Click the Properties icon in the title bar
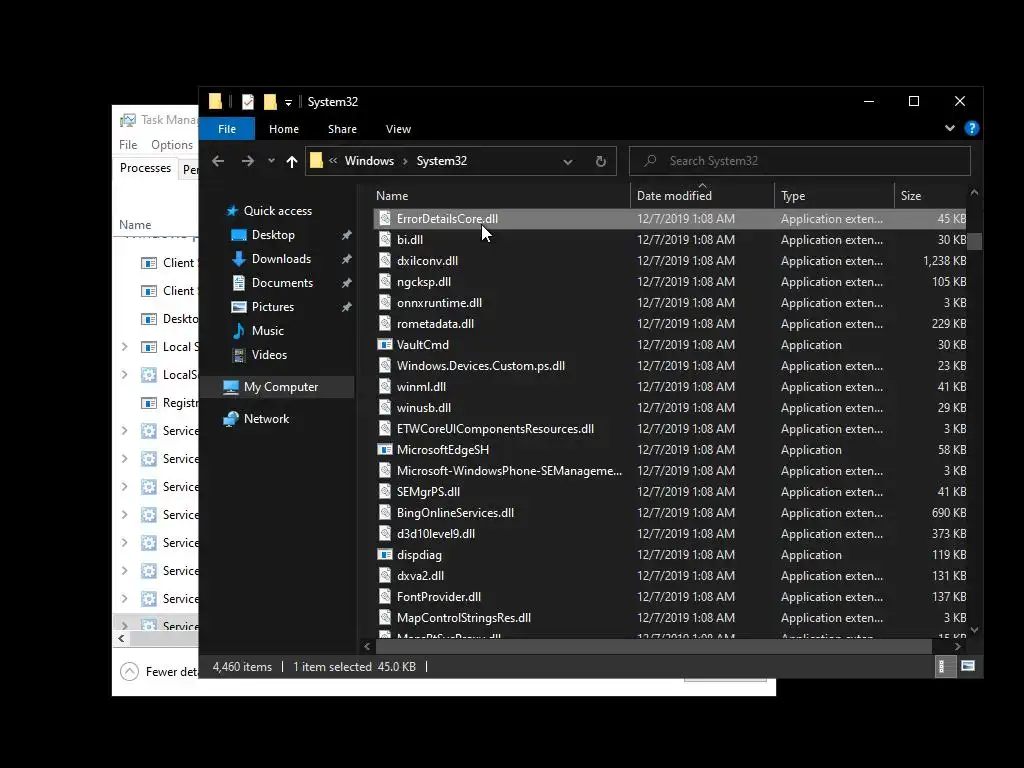The width and height of the screenshot is (1024, 768). tap(248, 102)
